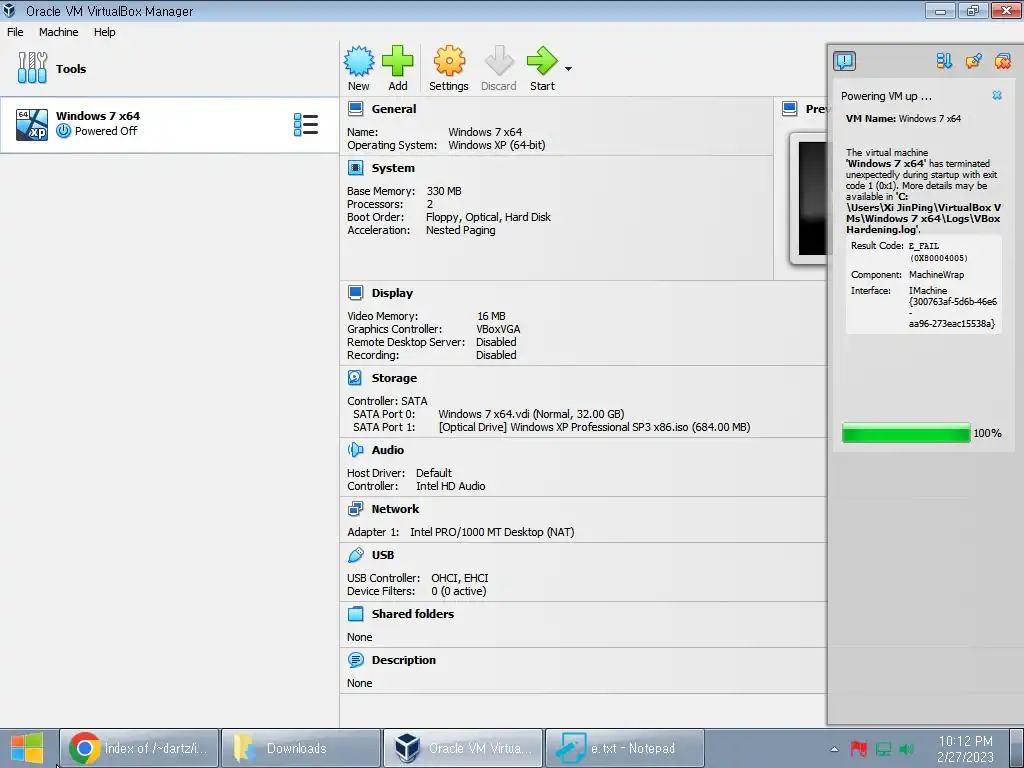The height and width of the screenshot is (768, 1024).
Task: Click the System section chip icon
Action: coord(355,168)
